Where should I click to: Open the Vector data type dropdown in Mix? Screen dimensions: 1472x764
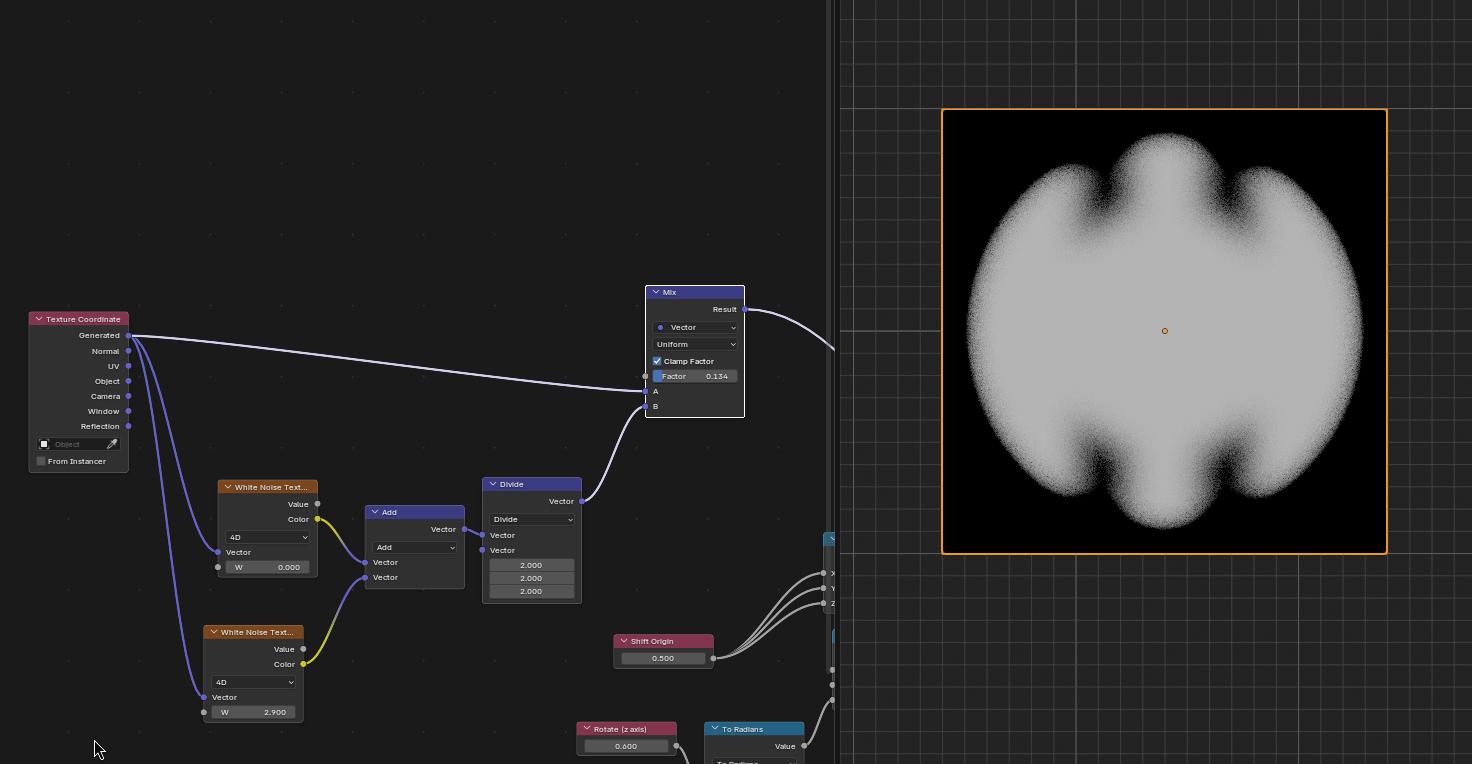tap(695, 327)
